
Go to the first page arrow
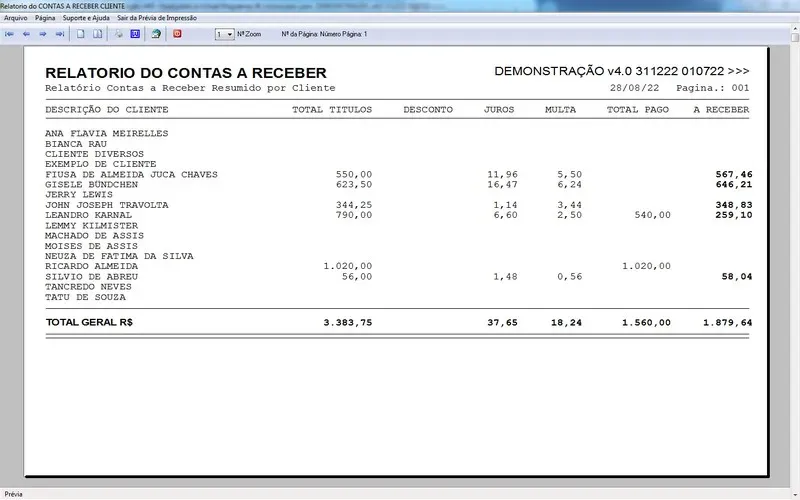pyautogui.click(x=10, y=34)
